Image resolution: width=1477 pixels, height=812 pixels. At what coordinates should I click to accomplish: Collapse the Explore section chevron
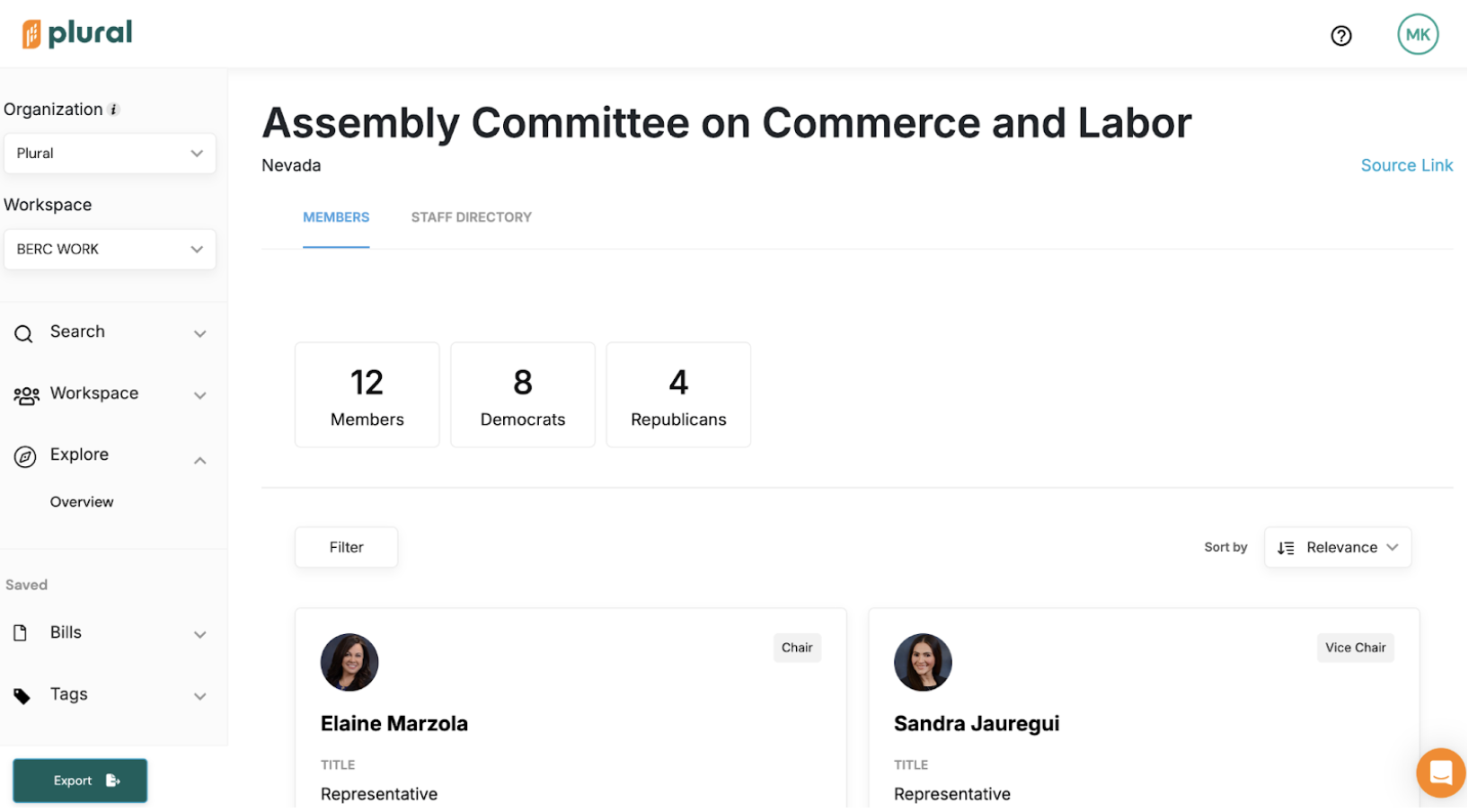(199, 461)
